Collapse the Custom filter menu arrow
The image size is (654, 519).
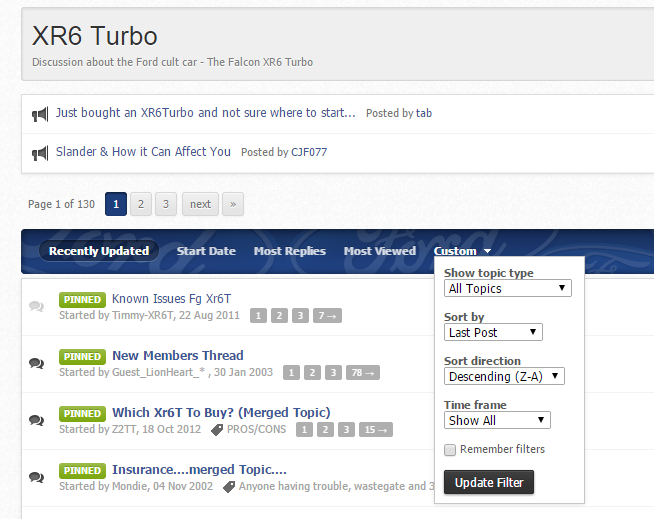pos(487,251)
